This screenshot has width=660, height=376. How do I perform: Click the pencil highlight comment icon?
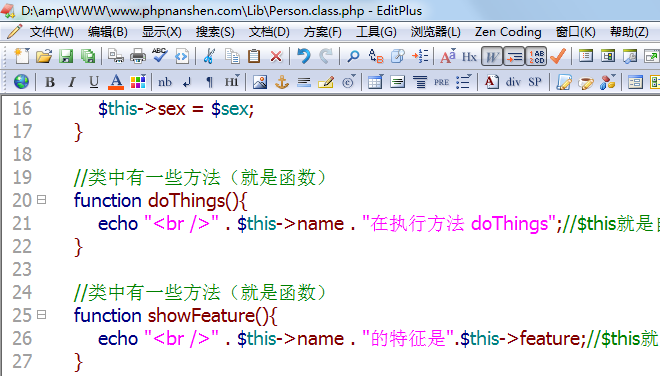[x=326, y=82]
